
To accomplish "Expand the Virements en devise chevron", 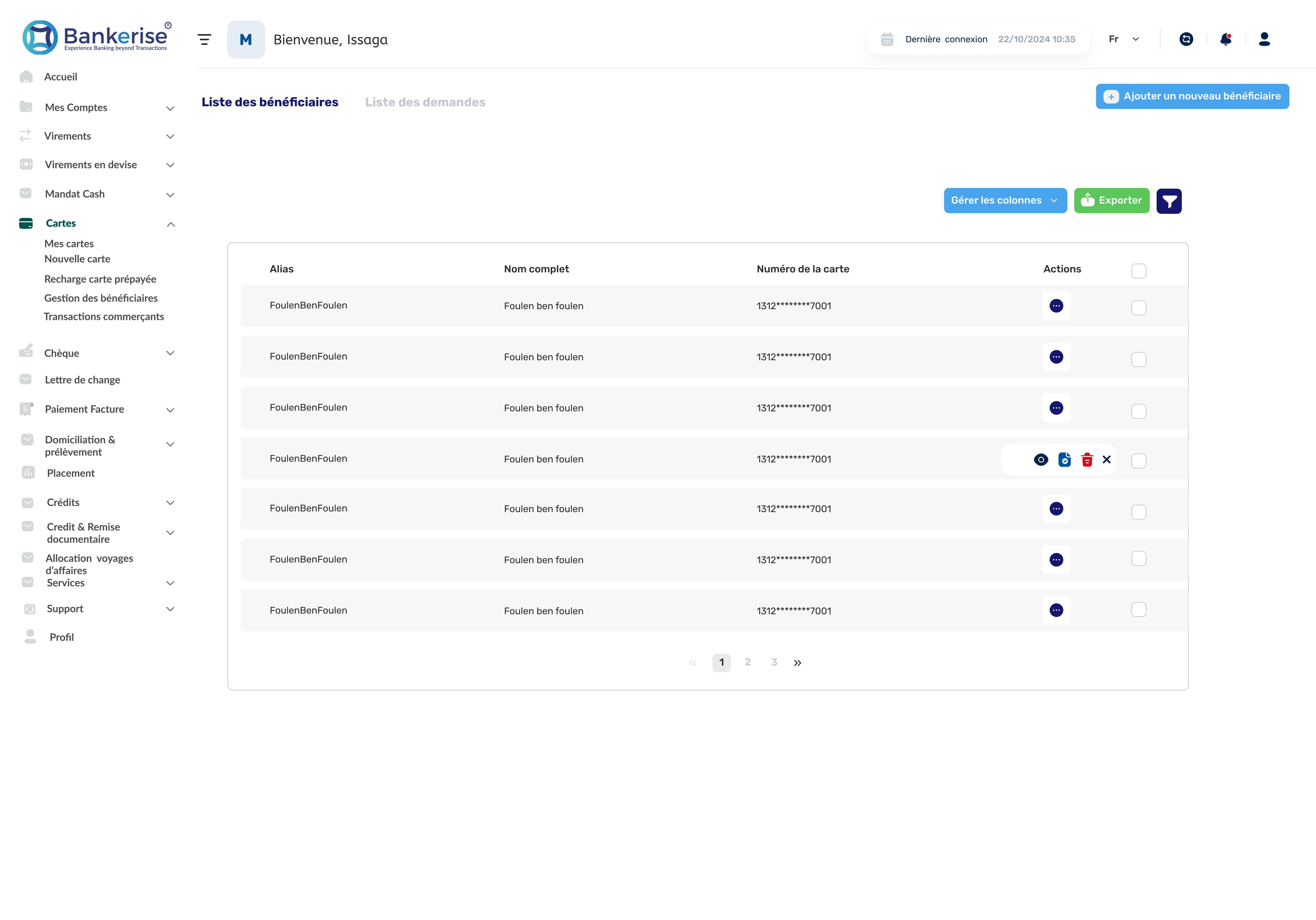I will 170,165.
